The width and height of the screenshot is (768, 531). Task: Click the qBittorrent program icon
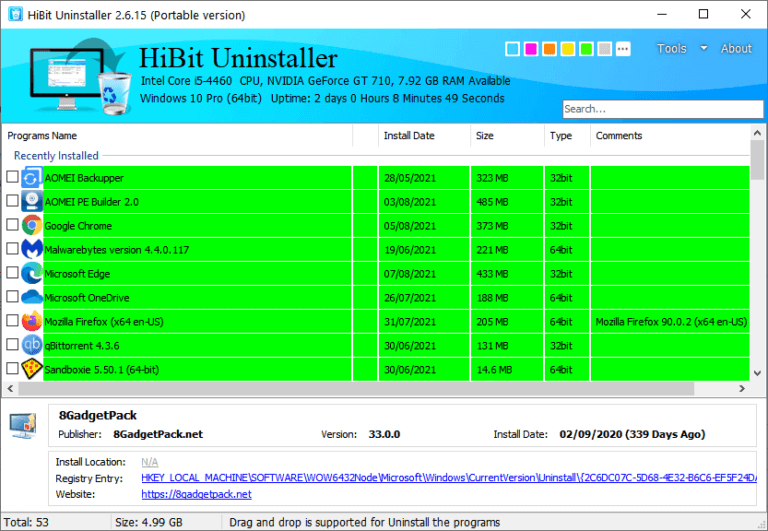32,346
